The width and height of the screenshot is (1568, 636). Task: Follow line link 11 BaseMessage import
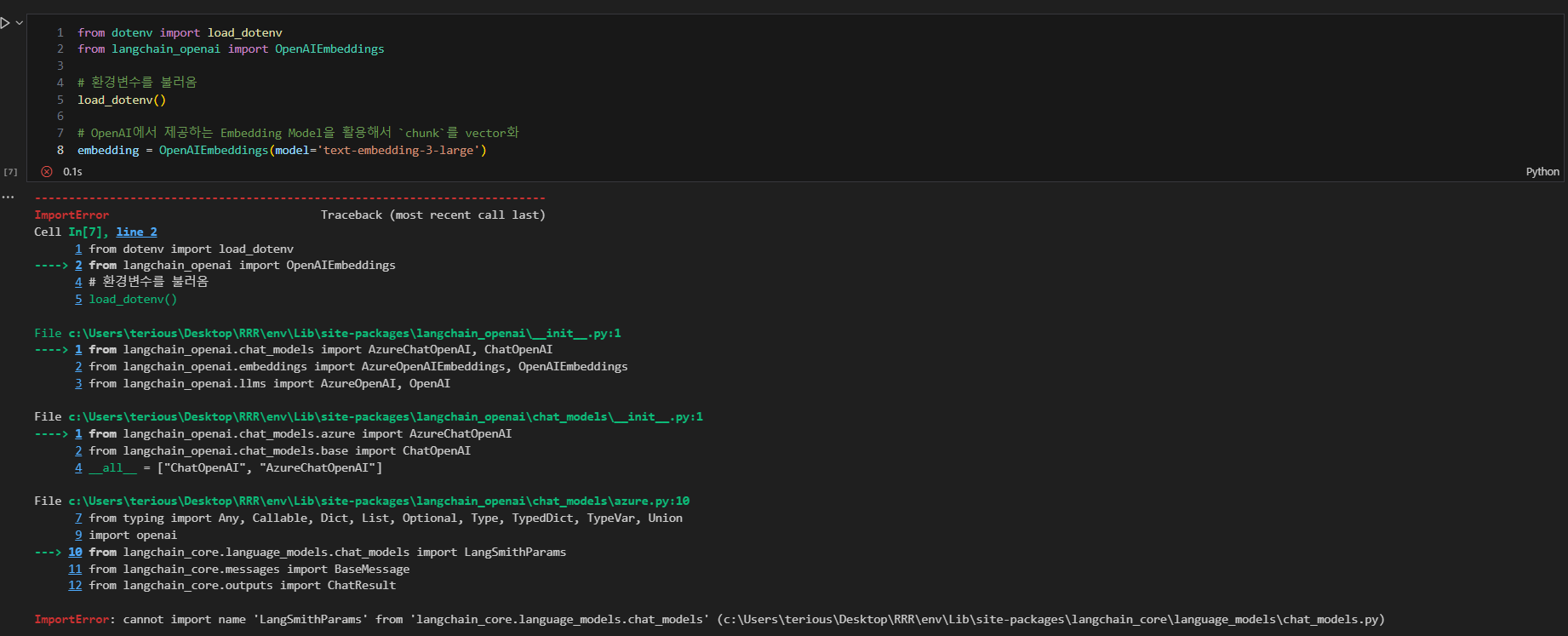(75, 569)
